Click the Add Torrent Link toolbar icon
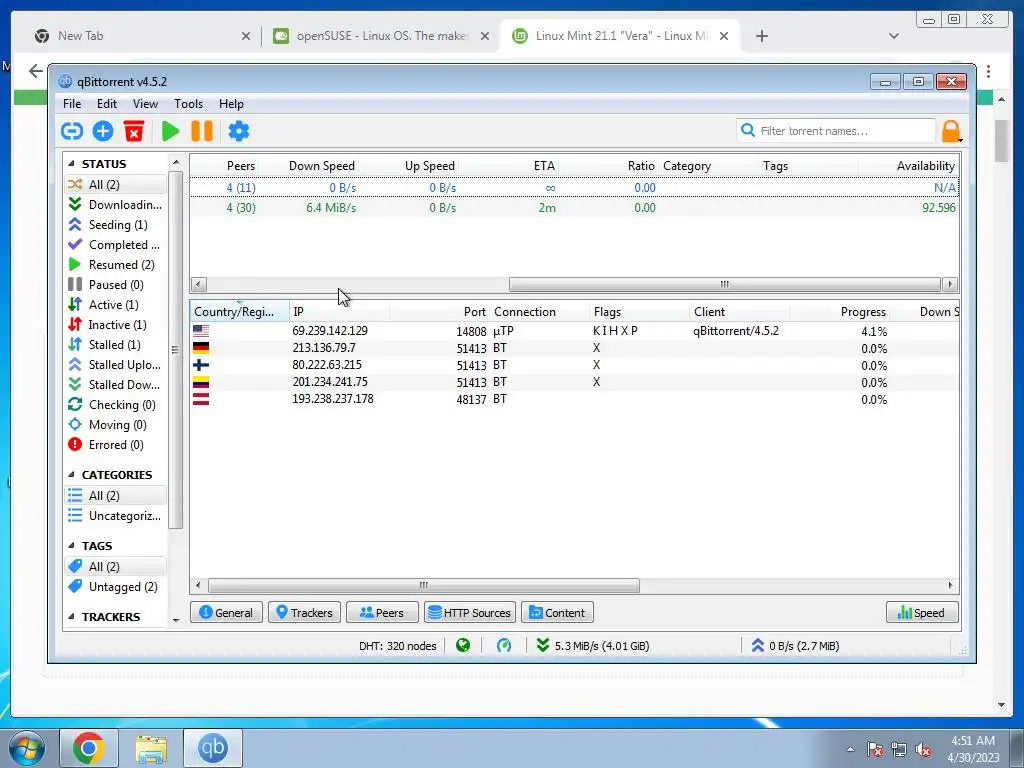Viewport: 1024px width, 768px height. pos(72,131)
